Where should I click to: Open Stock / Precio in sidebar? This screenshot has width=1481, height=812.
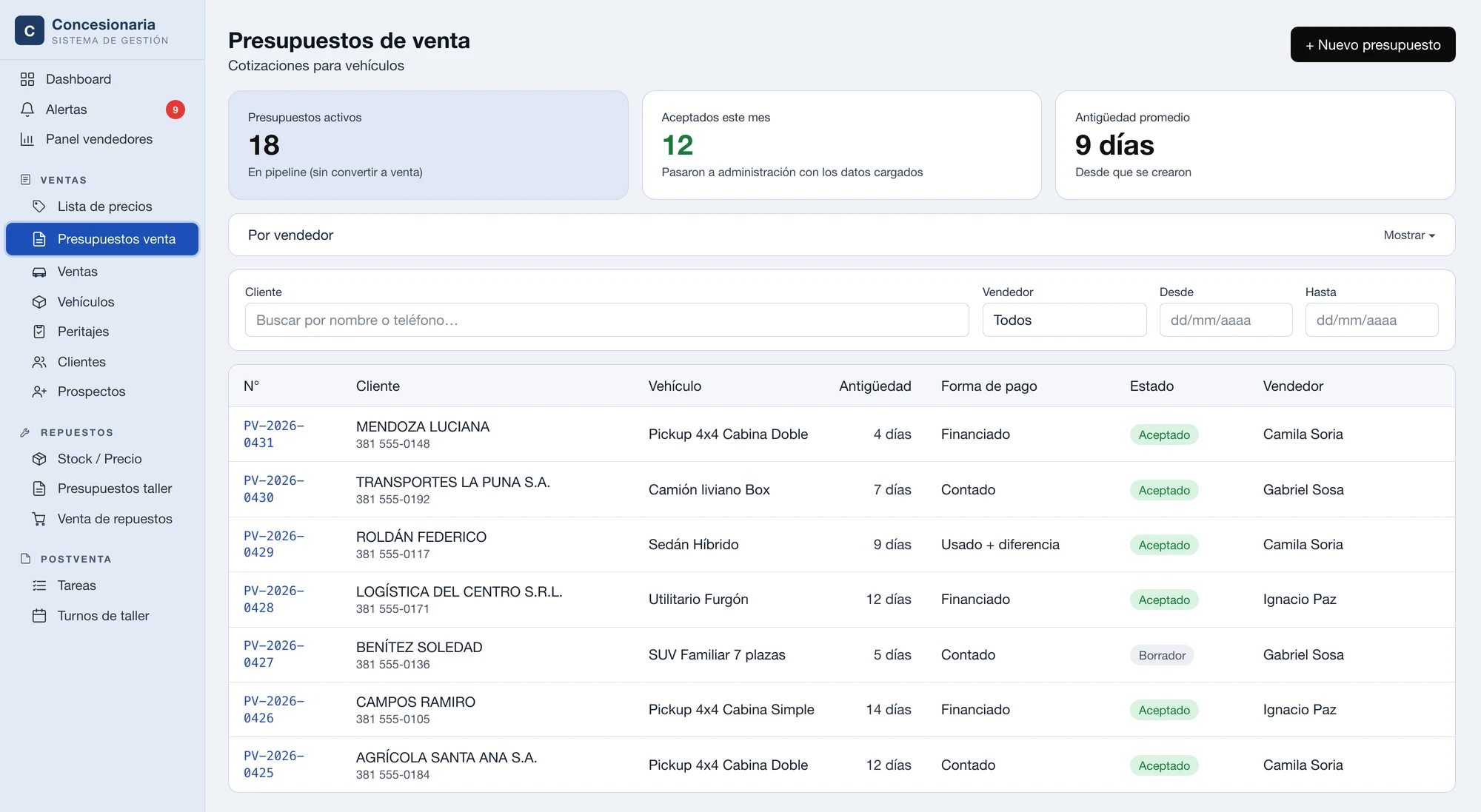pyautogui.click(x=102, y=459)
